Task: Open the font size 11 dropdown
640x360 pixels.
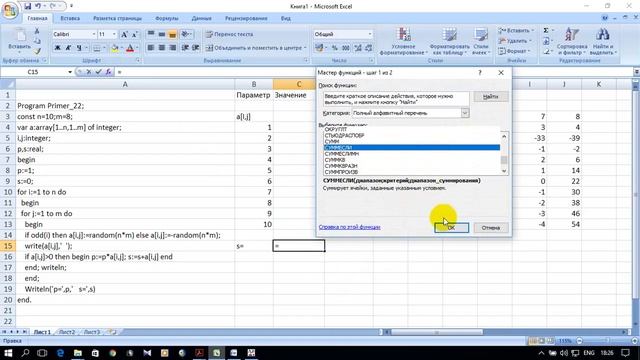Action: [114, 34]
